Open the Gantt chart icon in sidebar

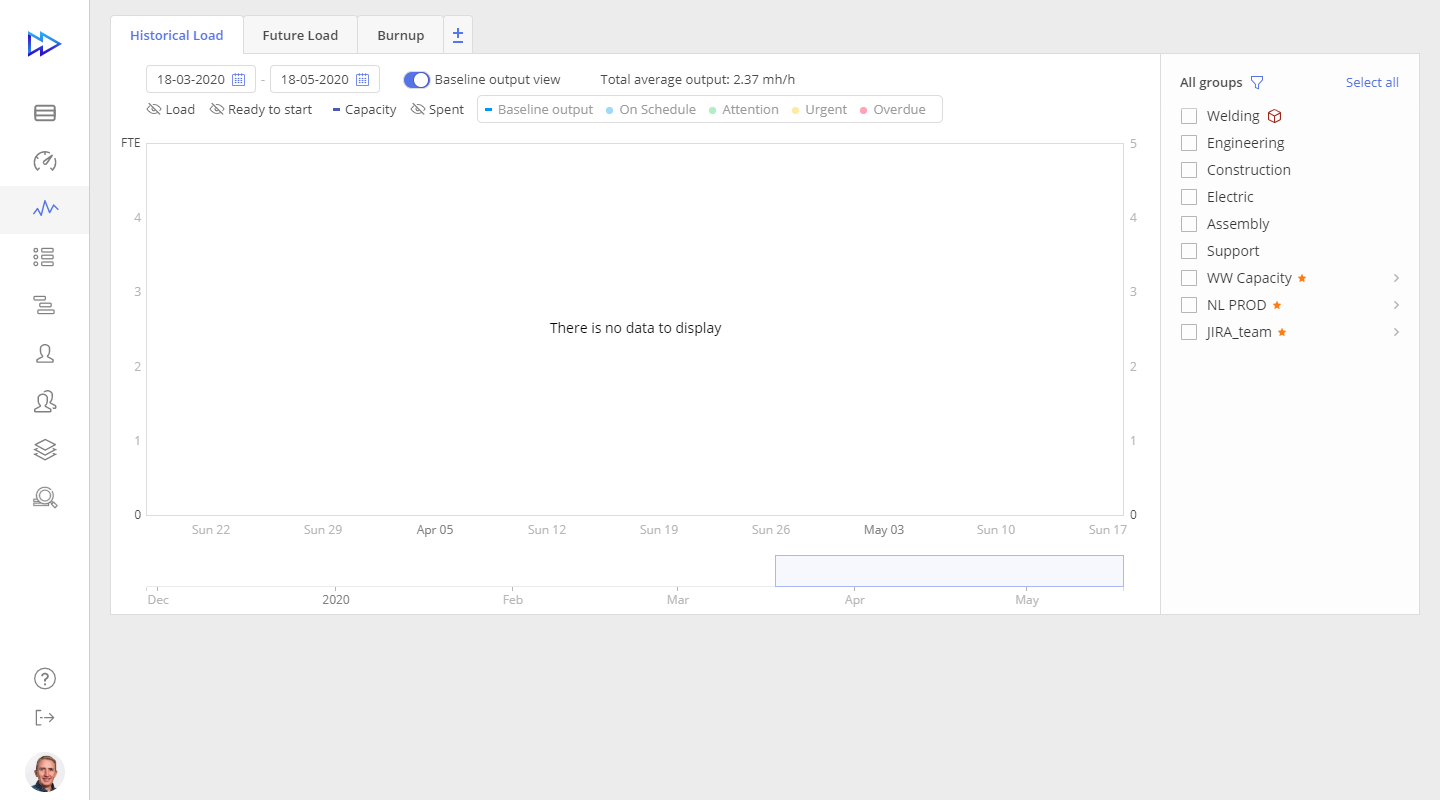[x=44, y=305]
